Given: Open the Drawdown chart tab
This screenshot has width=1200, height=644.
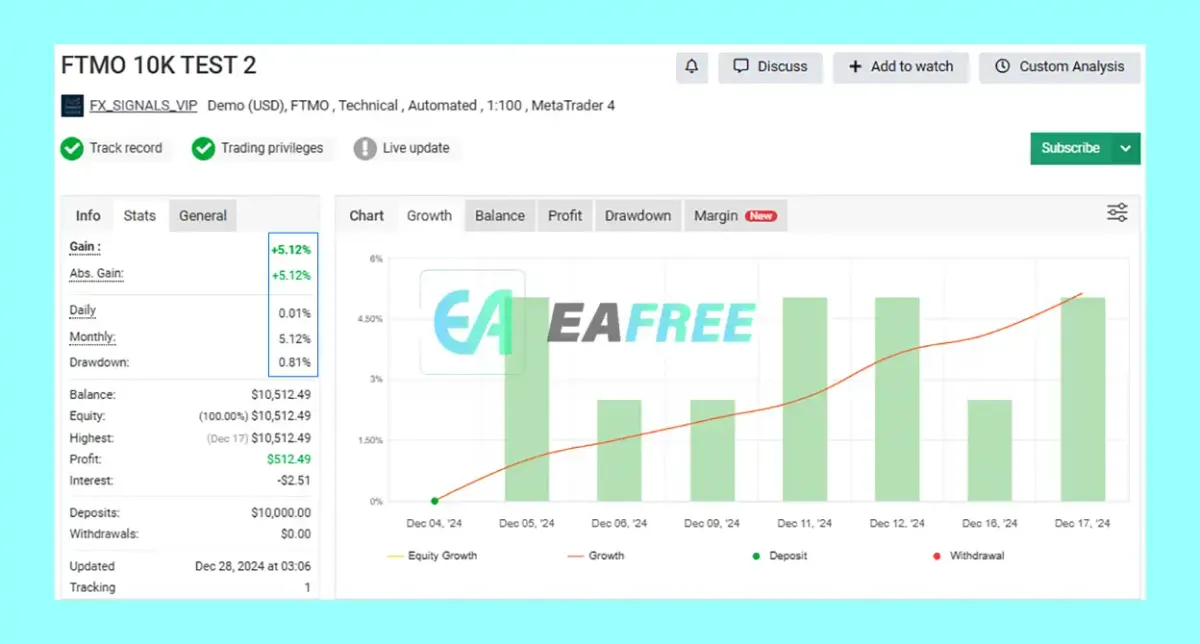Looking at the screenshot, I should (x=638, y=216).
